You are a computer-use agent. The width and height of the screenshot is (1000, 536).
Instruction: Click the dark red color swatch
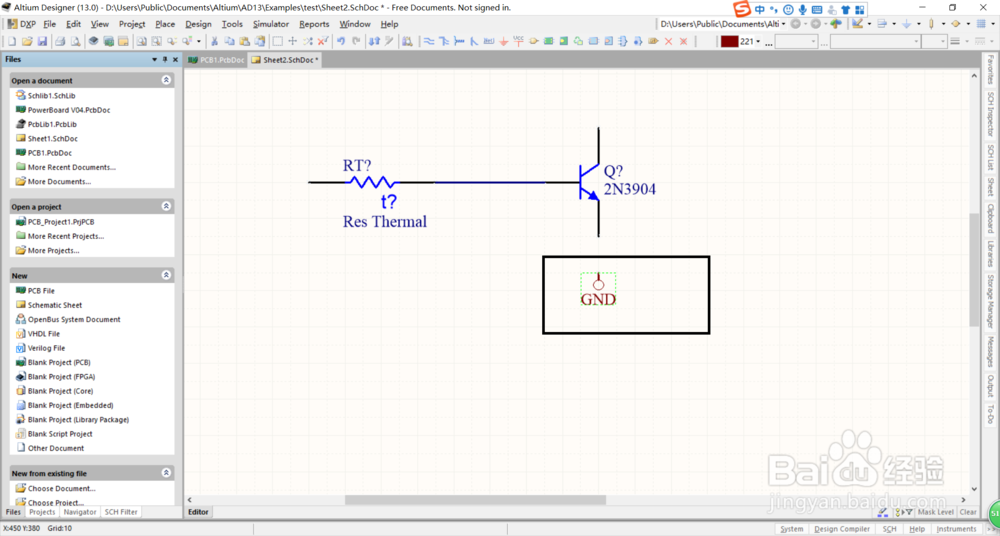(730, 41)
